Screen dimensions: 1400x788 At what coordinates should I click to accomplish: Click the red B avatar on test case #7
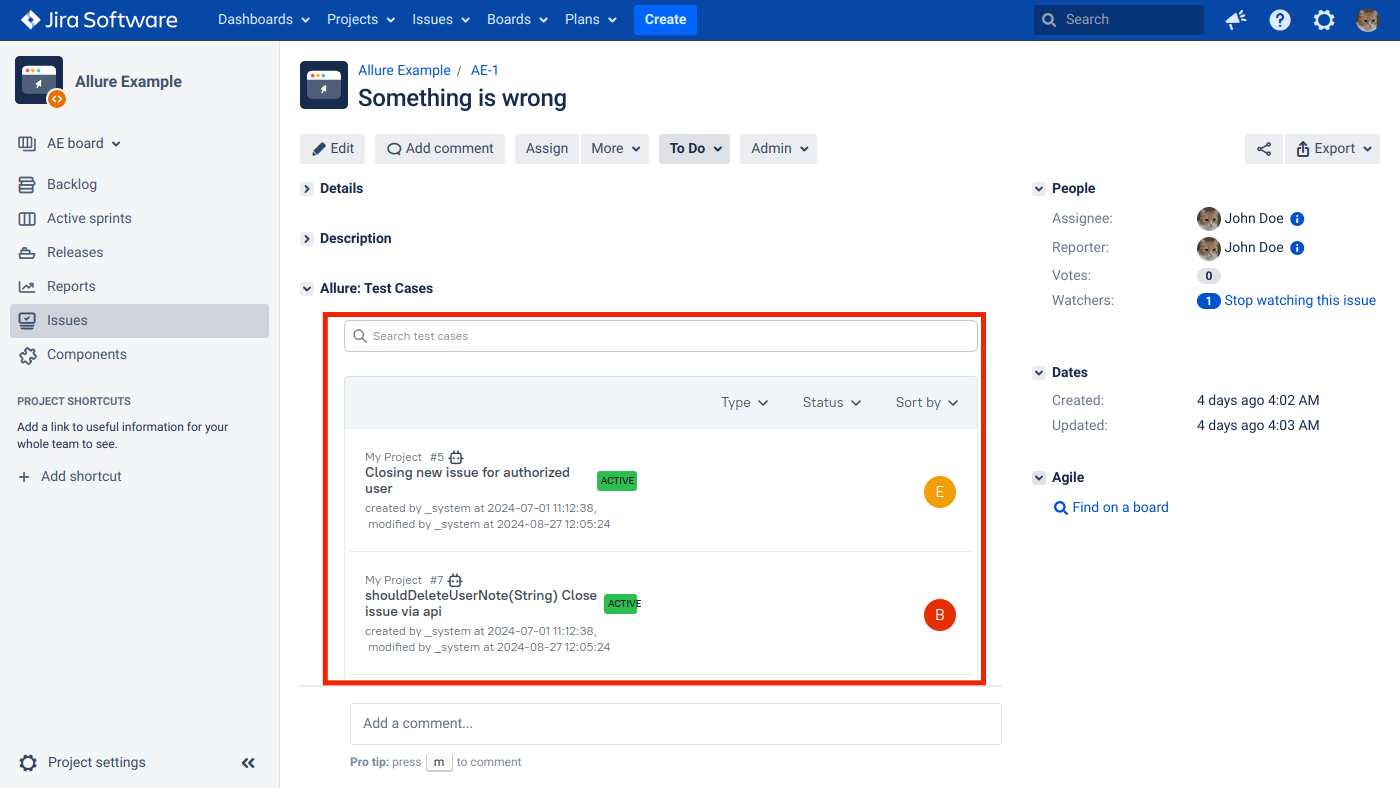(940, 614)
